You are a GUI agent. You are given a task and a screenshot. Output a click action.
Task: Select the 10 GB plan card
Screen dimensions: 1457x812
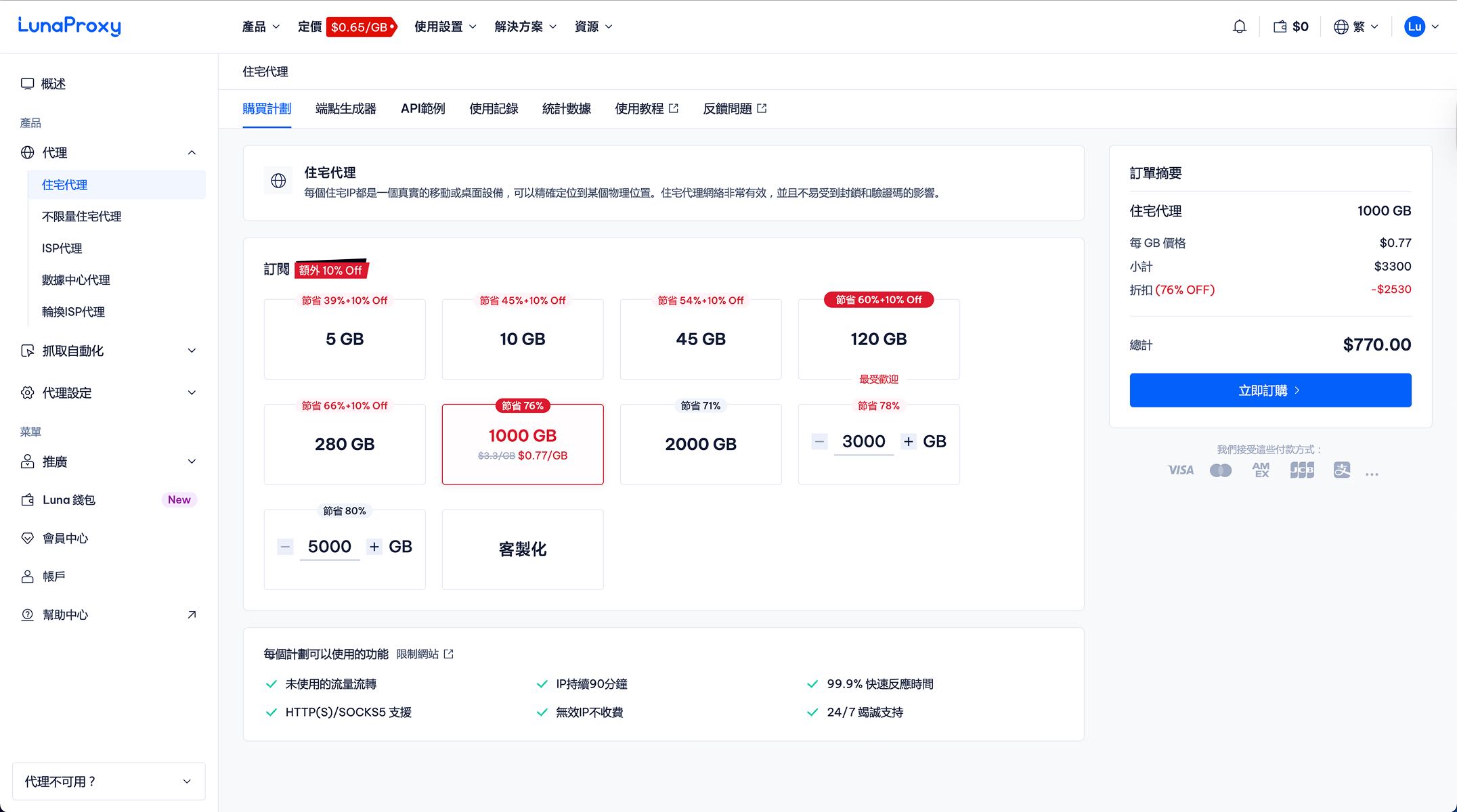523,339
